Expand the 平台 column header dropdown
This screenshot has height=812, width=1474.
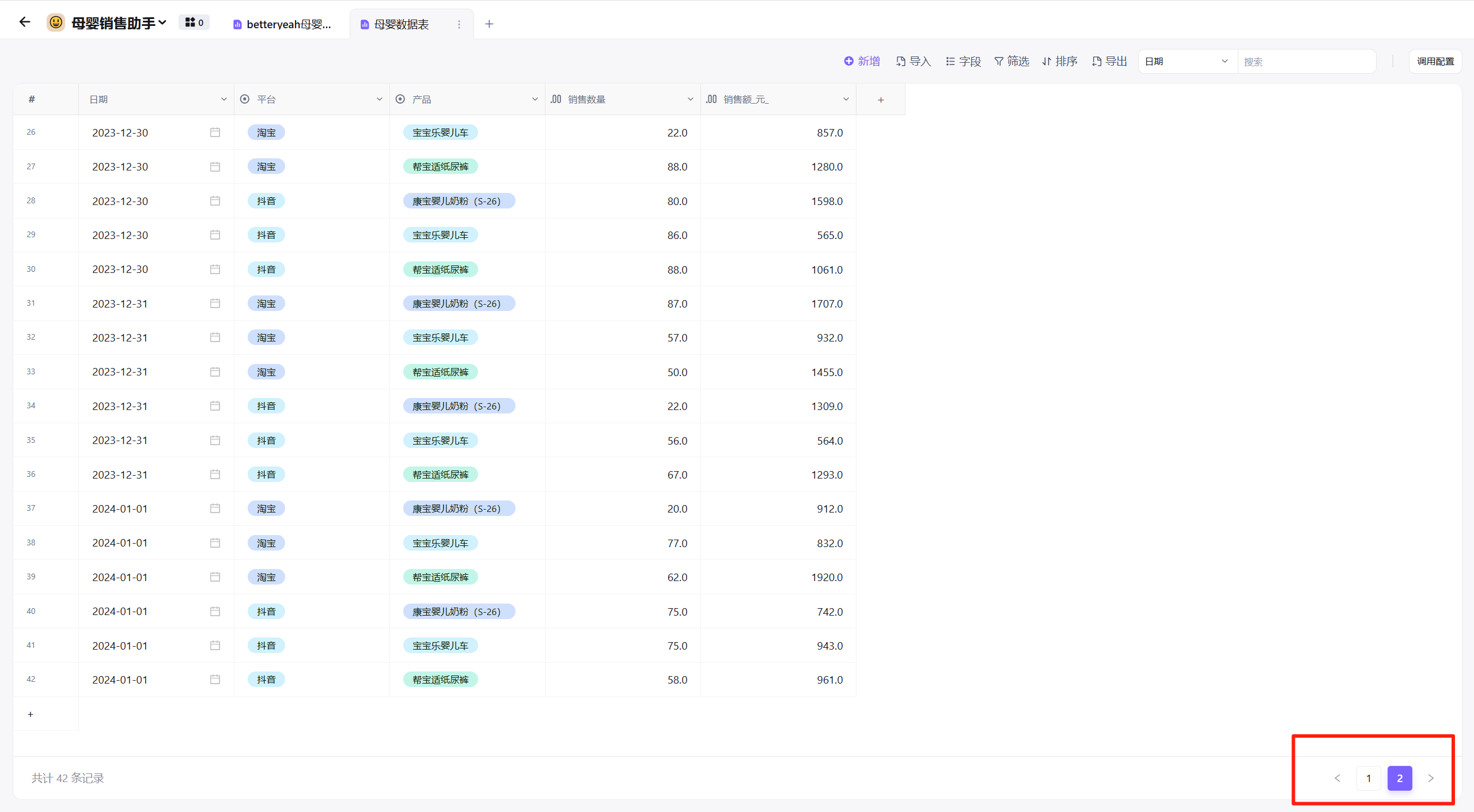coord(379,99)
